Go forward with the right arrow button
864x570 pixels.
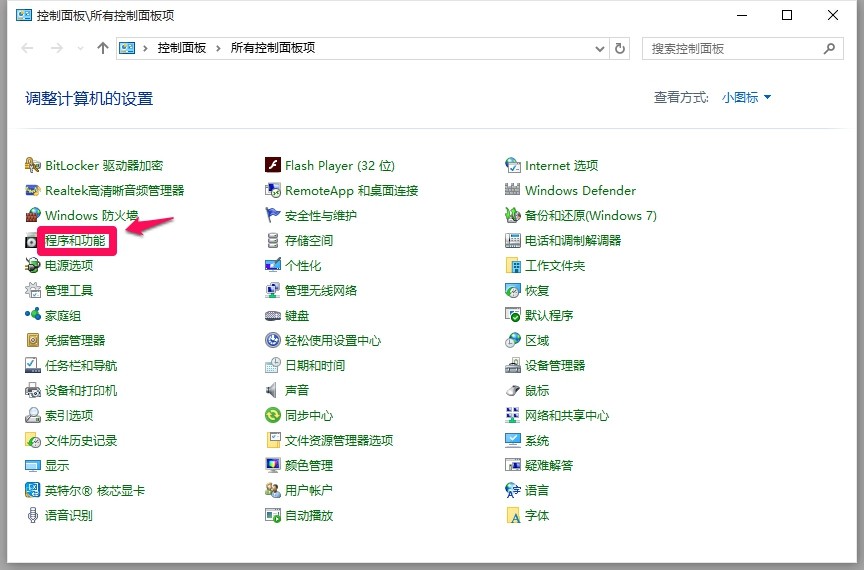click(x=56, y=49)
